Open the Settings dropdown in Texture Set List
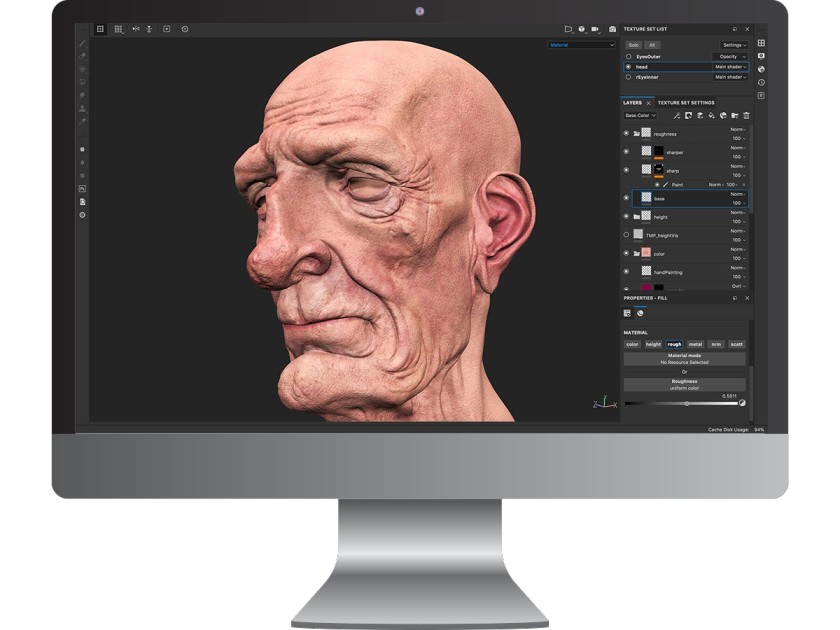This screenshot has width=840, height=630. tap(733, 45)
